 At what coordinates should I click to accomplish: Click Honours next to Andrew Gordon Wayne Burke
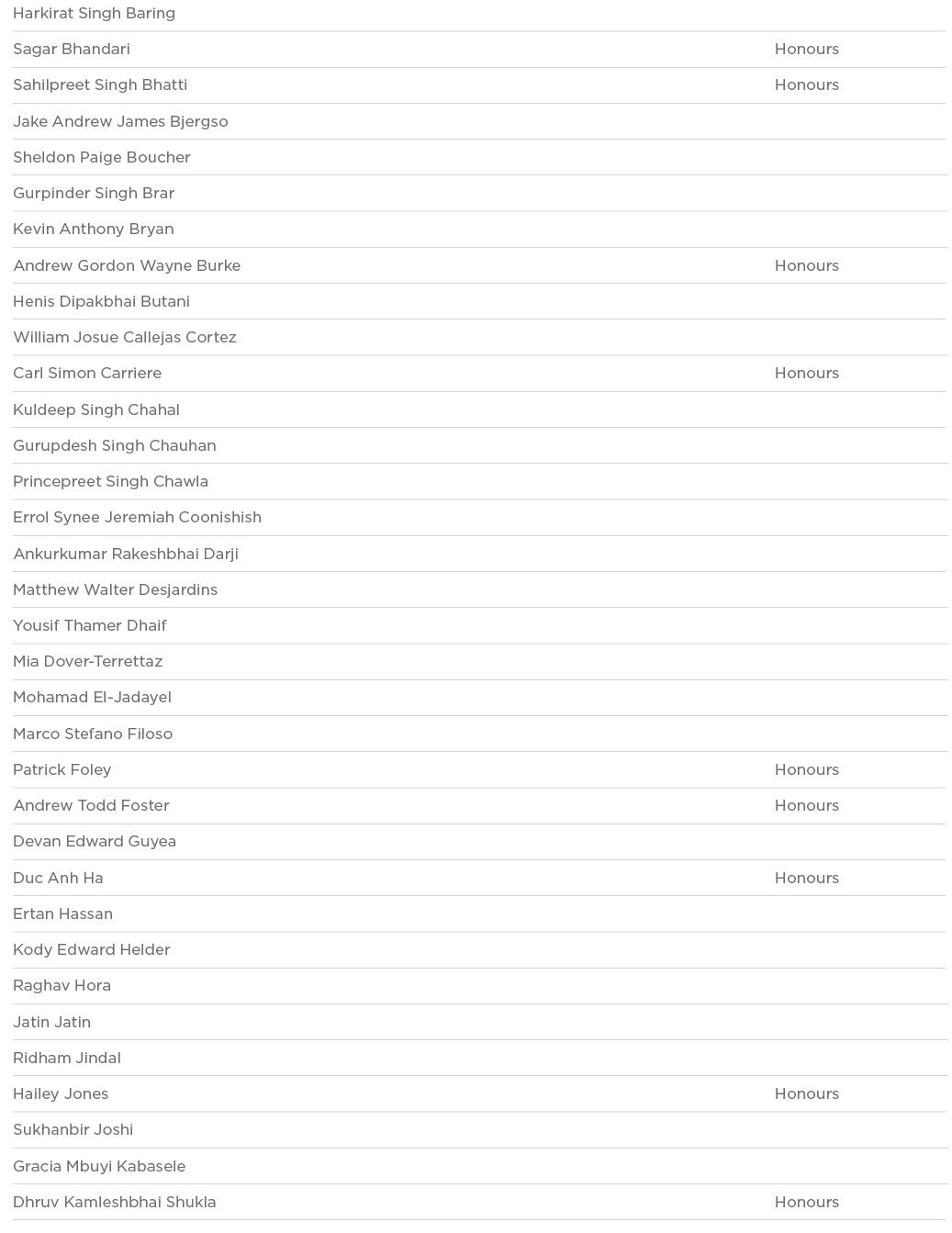(806, 265)
